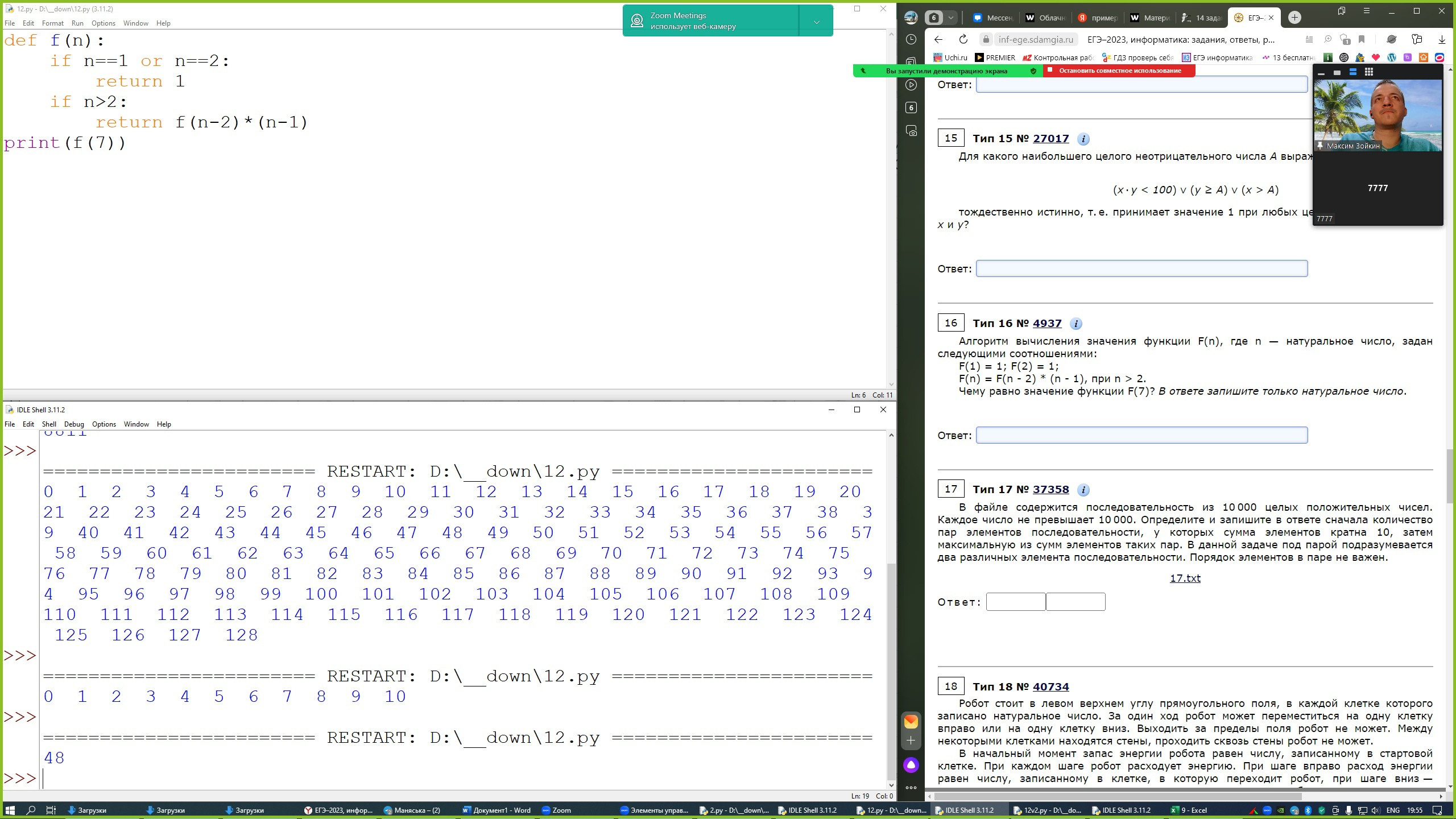This screenshot has width=1456, height=819.
Task: Open the 17.txt file link
Action: [x=1185, y=578]
